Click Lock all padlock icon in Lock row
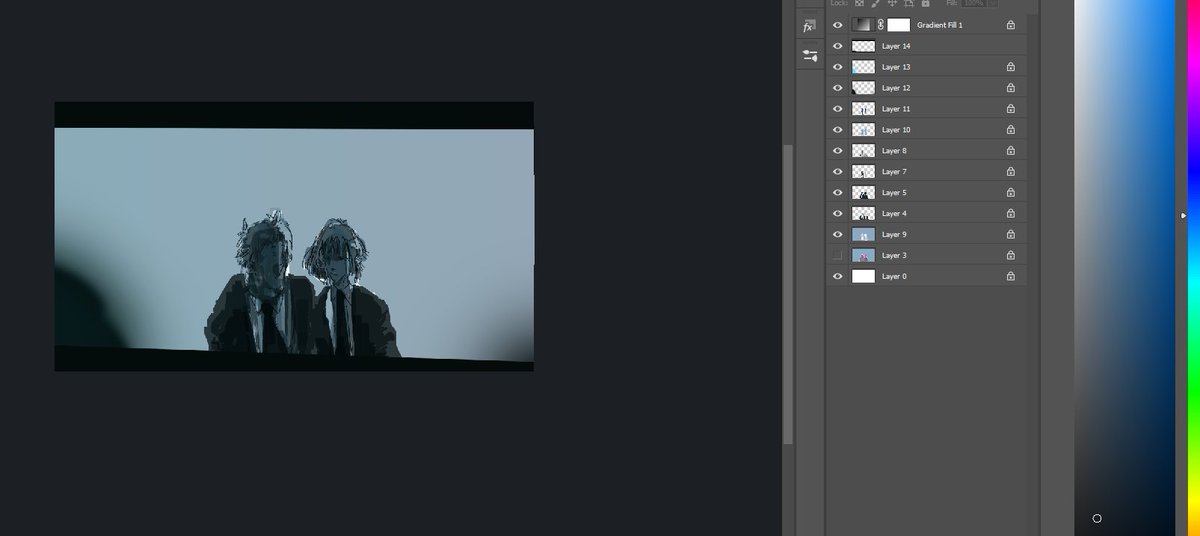 [926, 4]
